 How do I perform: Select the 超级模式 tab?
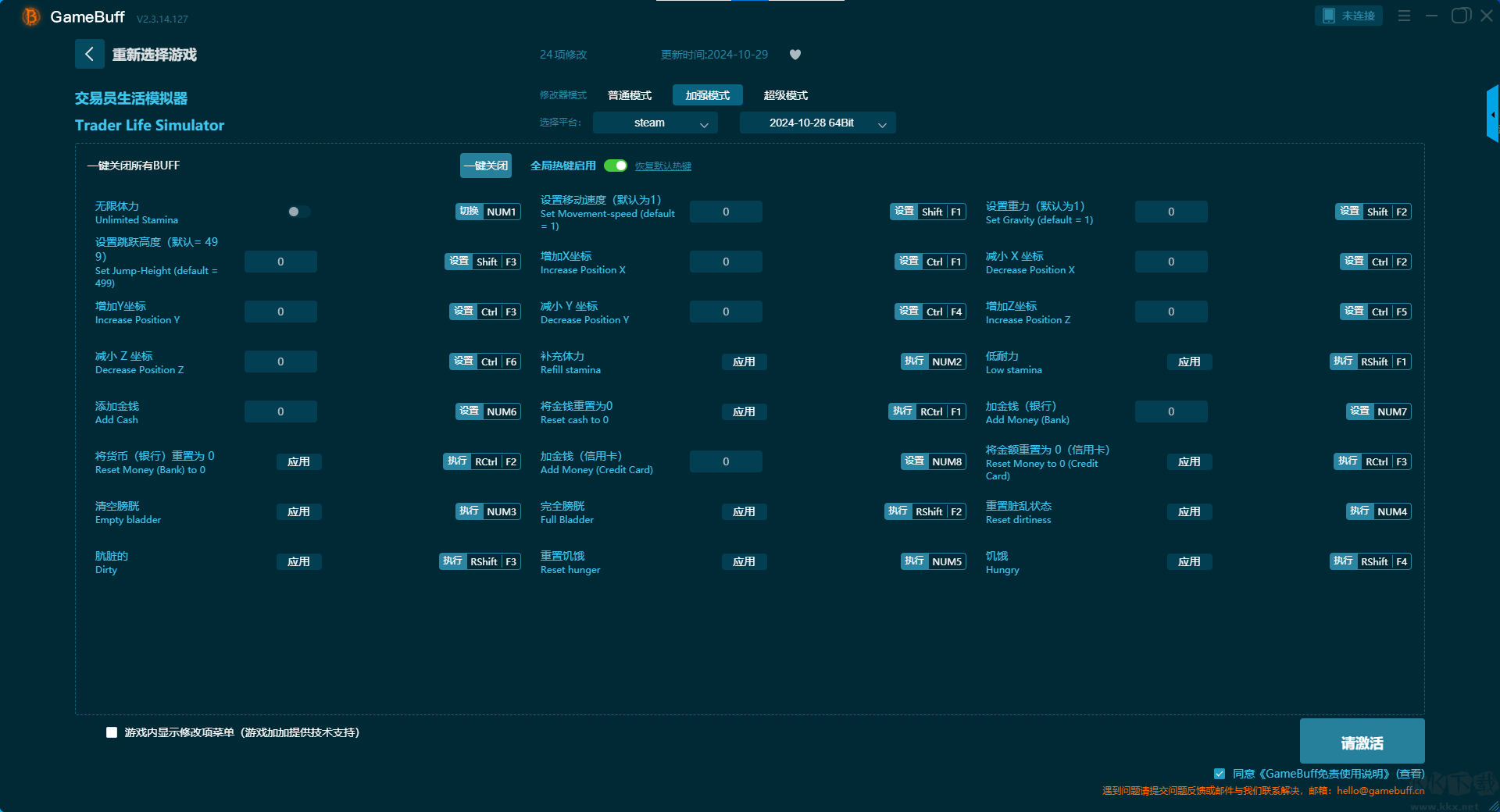(x=785, y=95)
